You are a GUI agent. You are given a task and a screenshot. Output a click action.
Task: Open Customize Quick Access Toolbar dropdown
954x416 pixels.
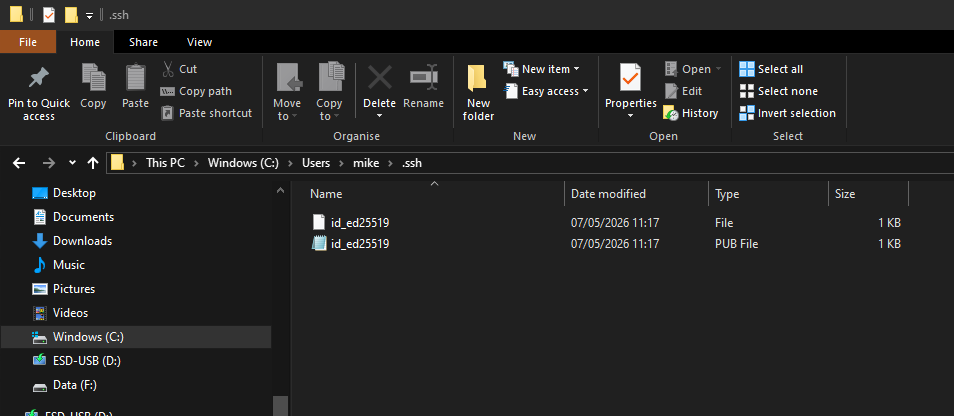click(89, 15)
